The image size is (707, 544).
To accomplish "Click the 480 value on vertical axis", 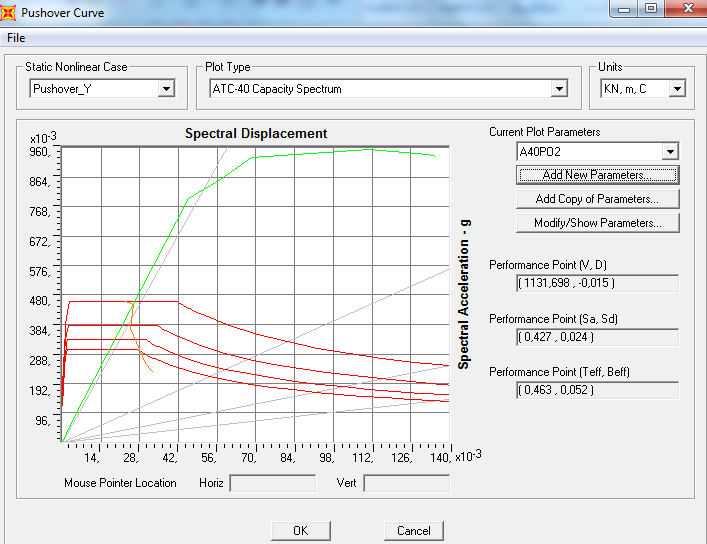I will pos(40,301).
